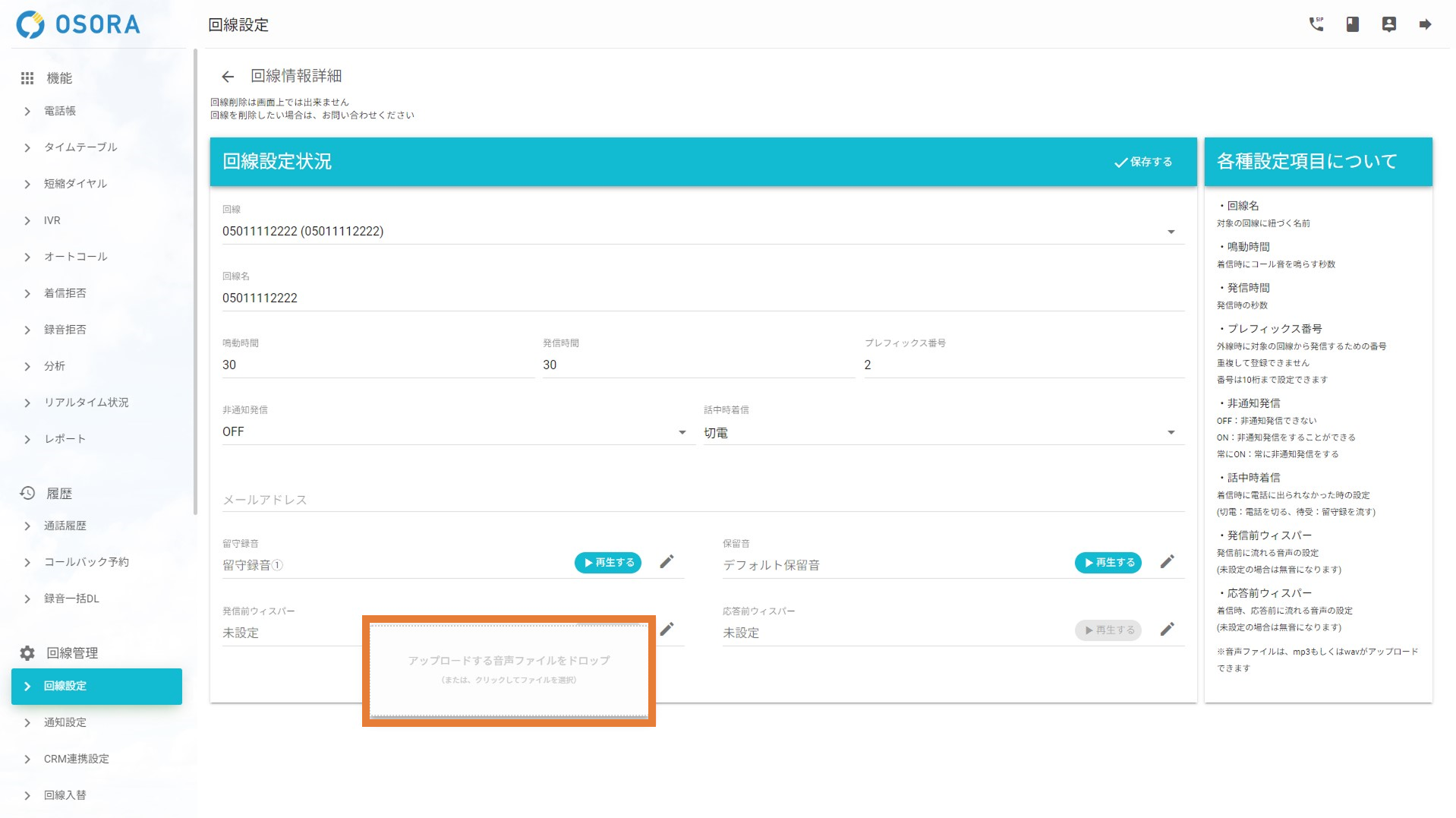Select 通話履歴 in the sidebar
1456x818 pixels.
[65, 526]
